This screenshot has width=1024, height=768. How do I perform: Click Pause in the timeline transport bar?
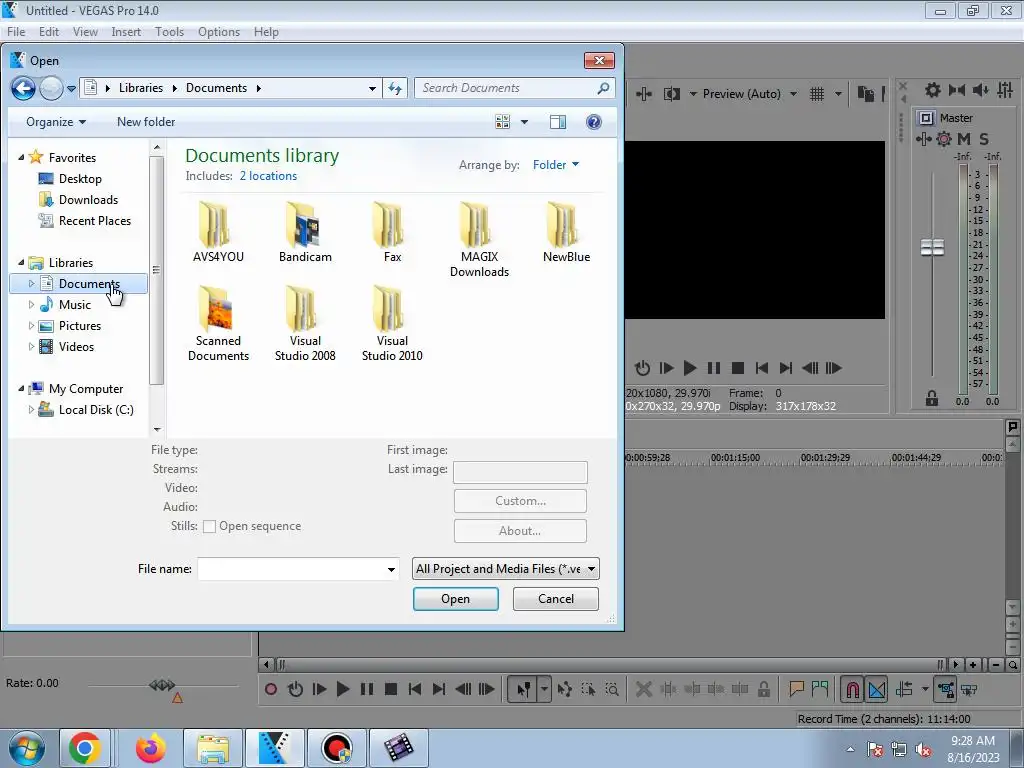[x=366, y=689]
